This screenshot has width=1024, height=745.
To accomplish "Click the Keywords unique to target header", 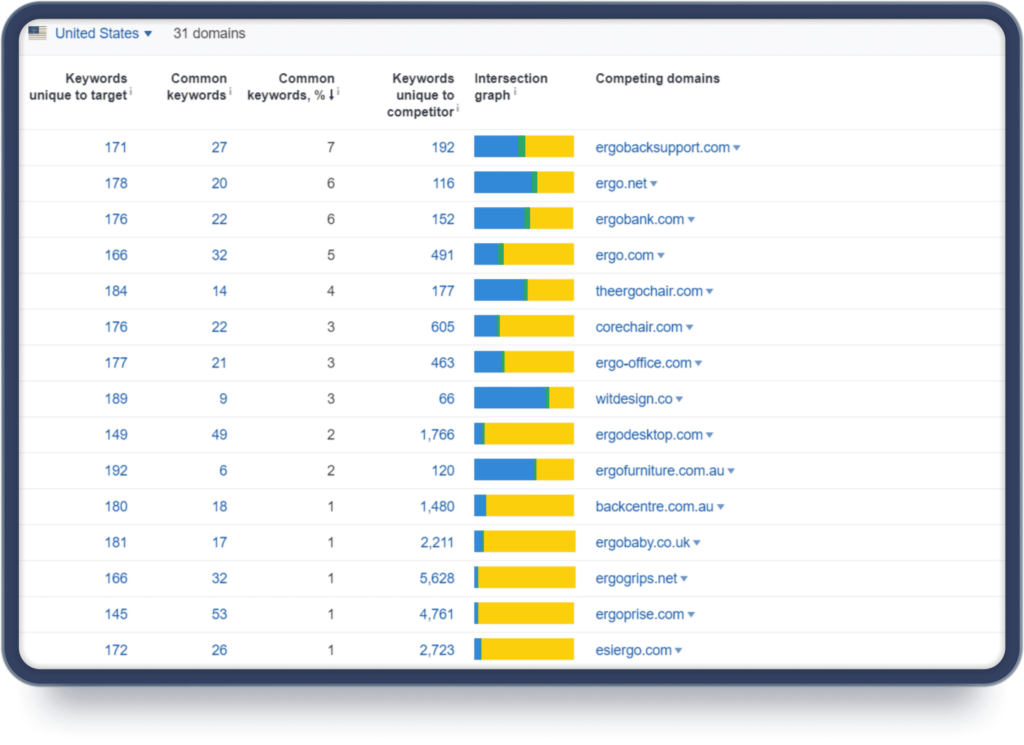I will (x=80, y=87).
